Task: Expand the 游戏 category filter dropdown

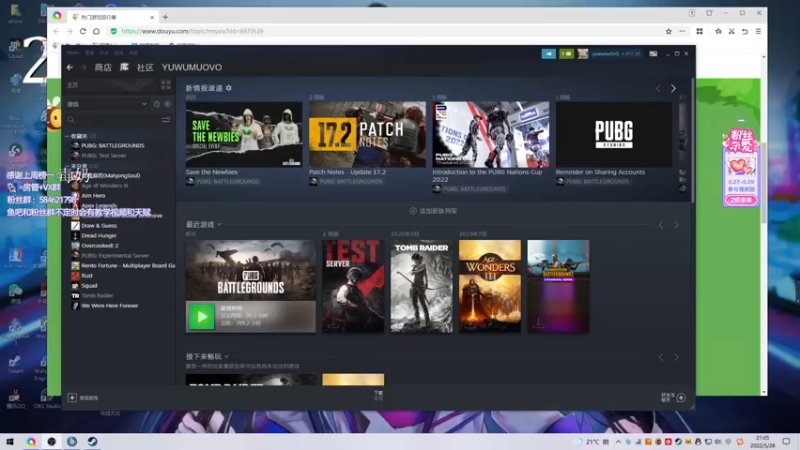Action: coord(107,104)
